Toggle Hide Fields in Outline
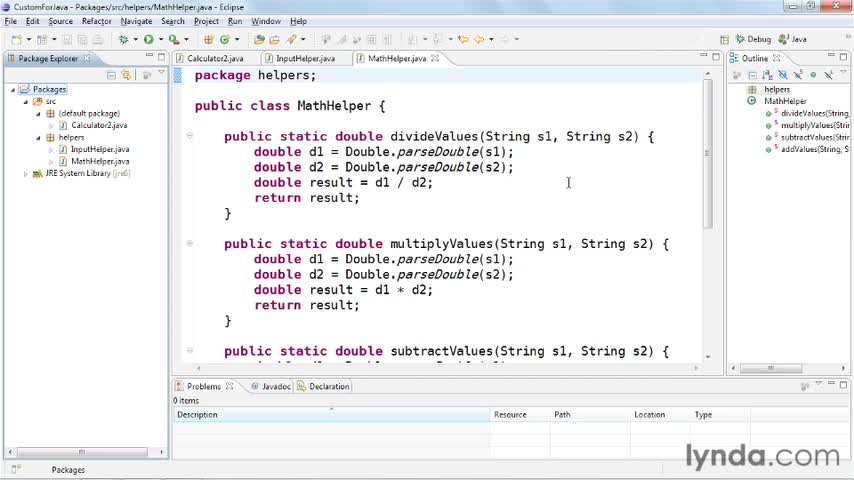This screenshot has height=480, width=854. click(x=783, y=75)
